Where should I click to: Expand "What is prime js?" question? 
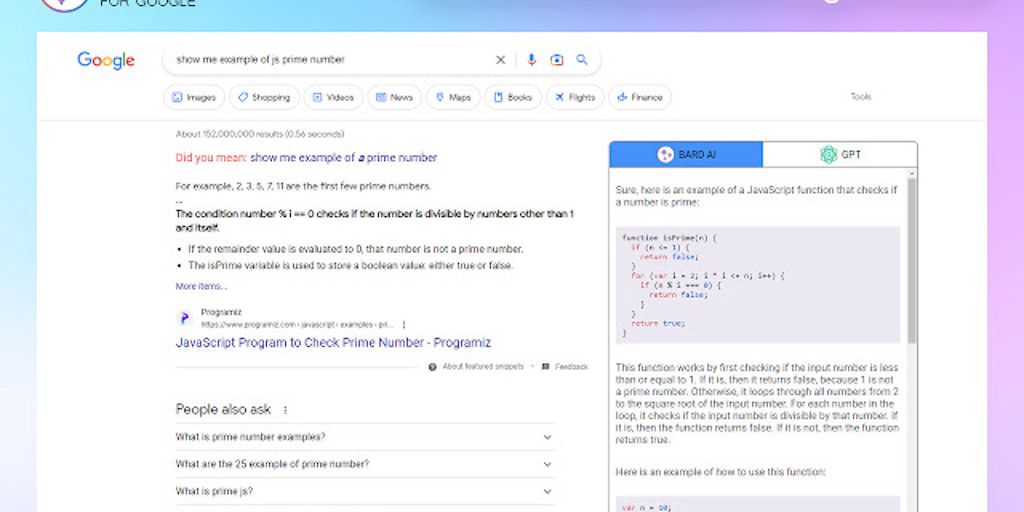click(x=366, y=491)
